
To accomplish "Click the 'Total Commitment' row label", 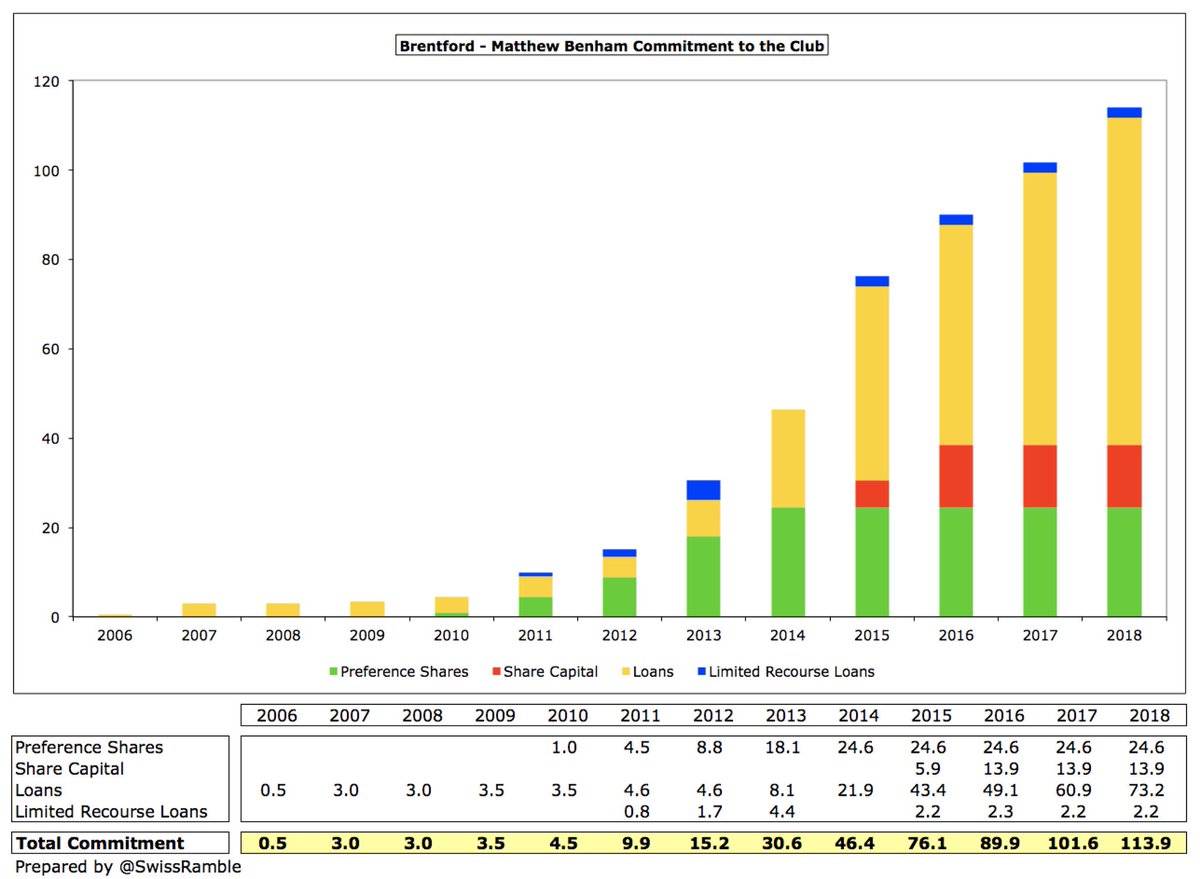I will (101, 844).
